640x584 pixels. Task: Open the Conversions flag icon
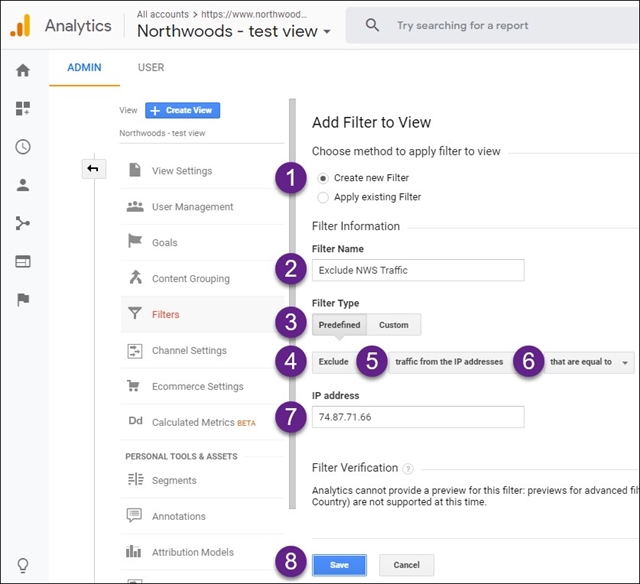(x=23, y=300)
